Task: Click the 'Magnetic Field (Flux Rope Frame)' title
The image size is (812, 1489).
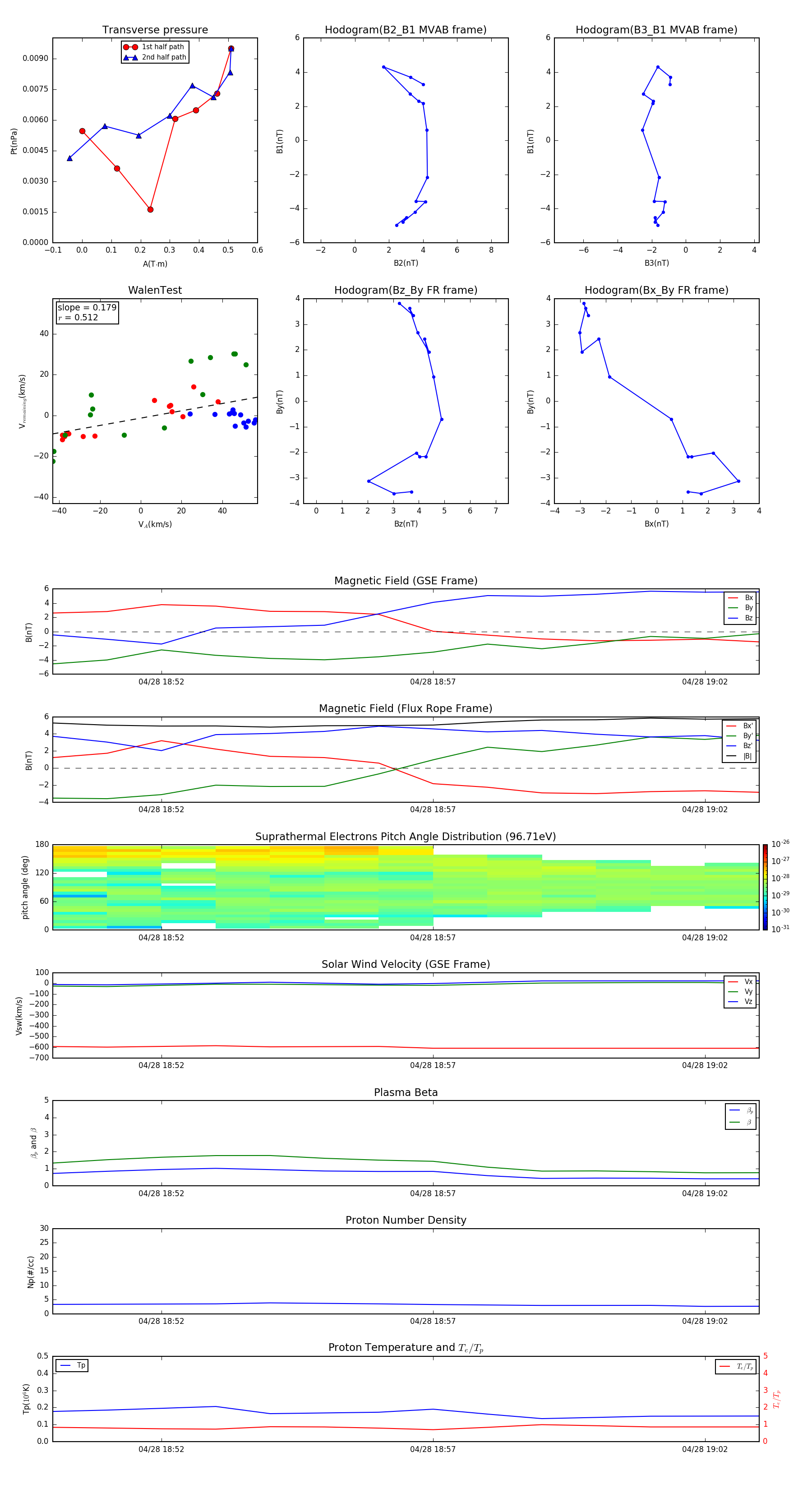Action: pos(405,709)
